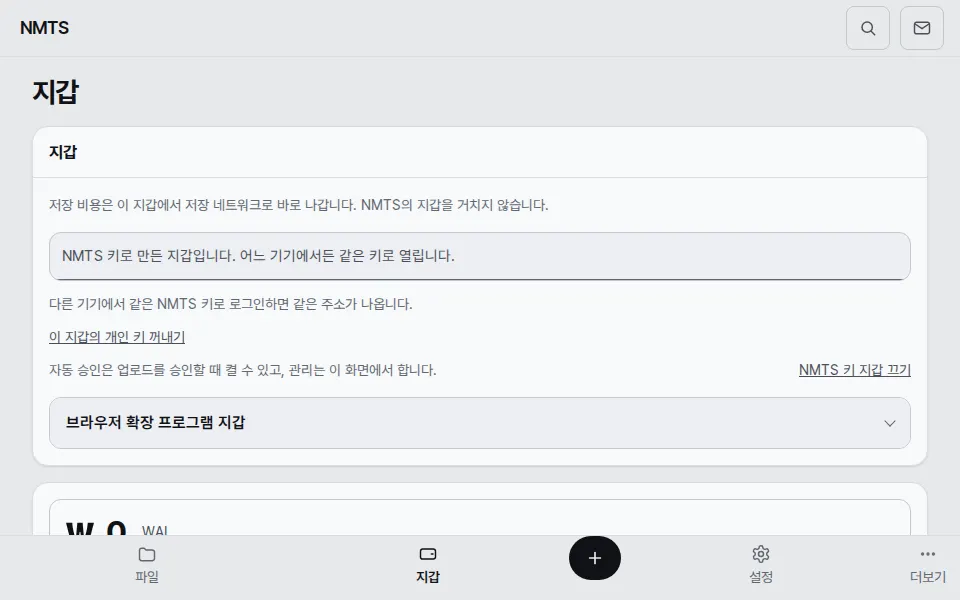This screenshot has width=960, height=600.
Task: Open the 파일 tab label
Action: tap(147, 577)
